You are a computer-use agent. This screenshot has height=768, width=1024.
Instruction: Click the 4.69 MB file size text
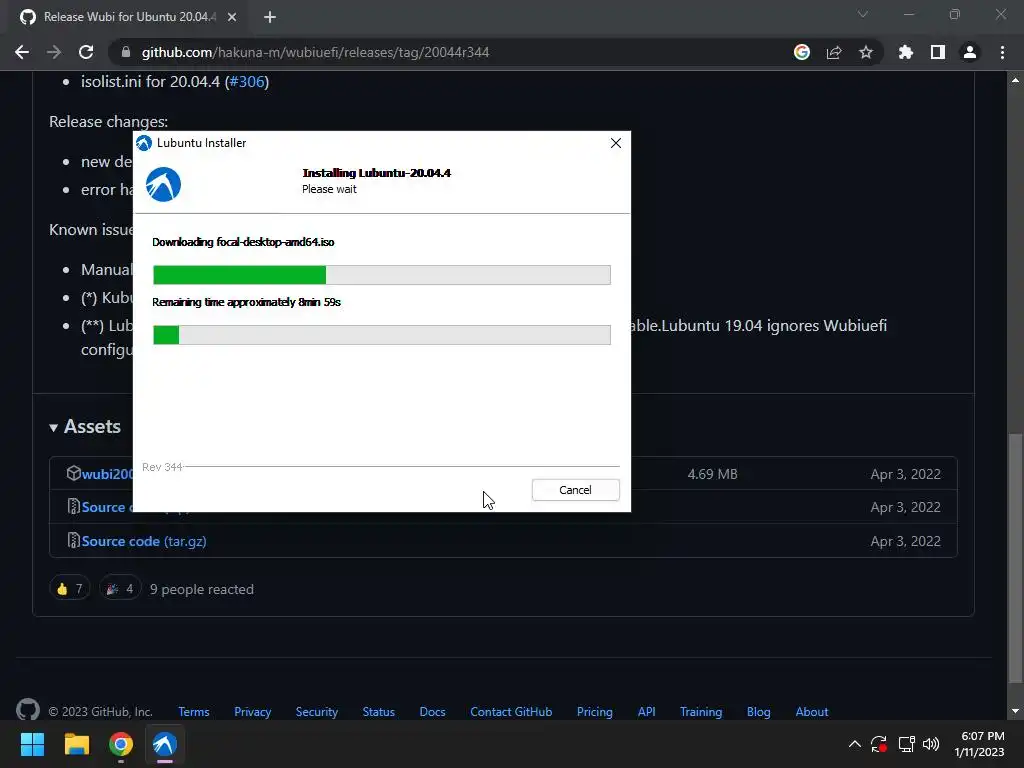coord(712,474)
